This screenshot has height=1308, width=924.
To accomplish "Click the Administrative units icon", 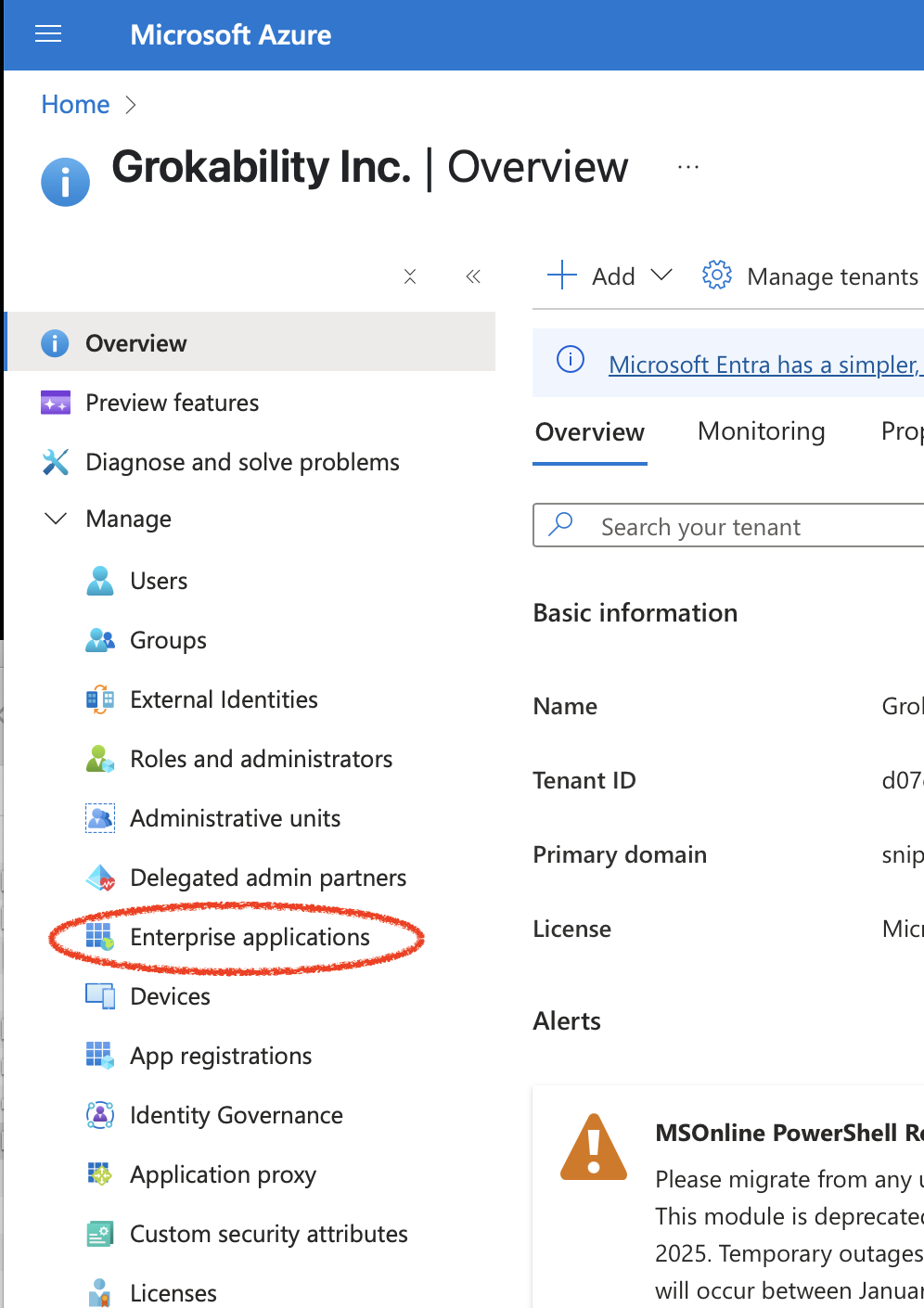I will pyautogui.click(x=100, y=818).
